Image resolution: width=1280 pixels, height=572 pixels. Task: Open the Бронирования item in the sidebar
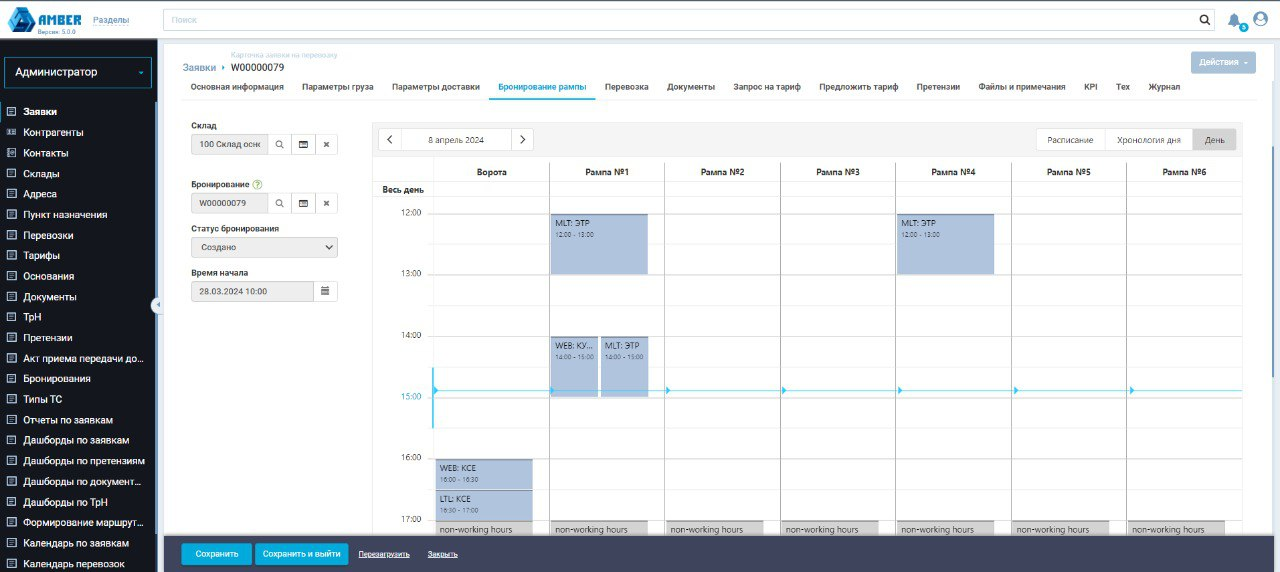(x=57, y=379)
